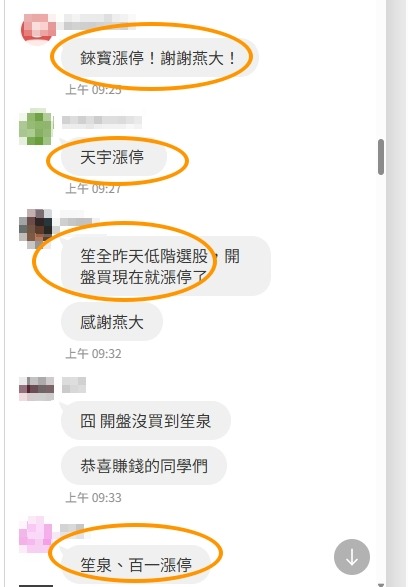Select the message 恭喜賺錢的同學們

(x=144, y=466)
